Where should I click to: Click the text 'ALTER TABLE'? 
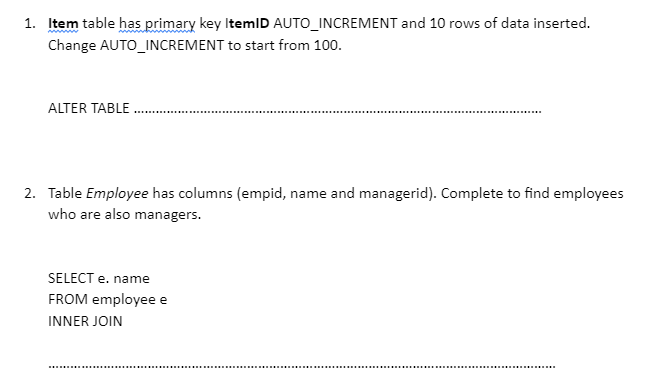pos(88,108)
